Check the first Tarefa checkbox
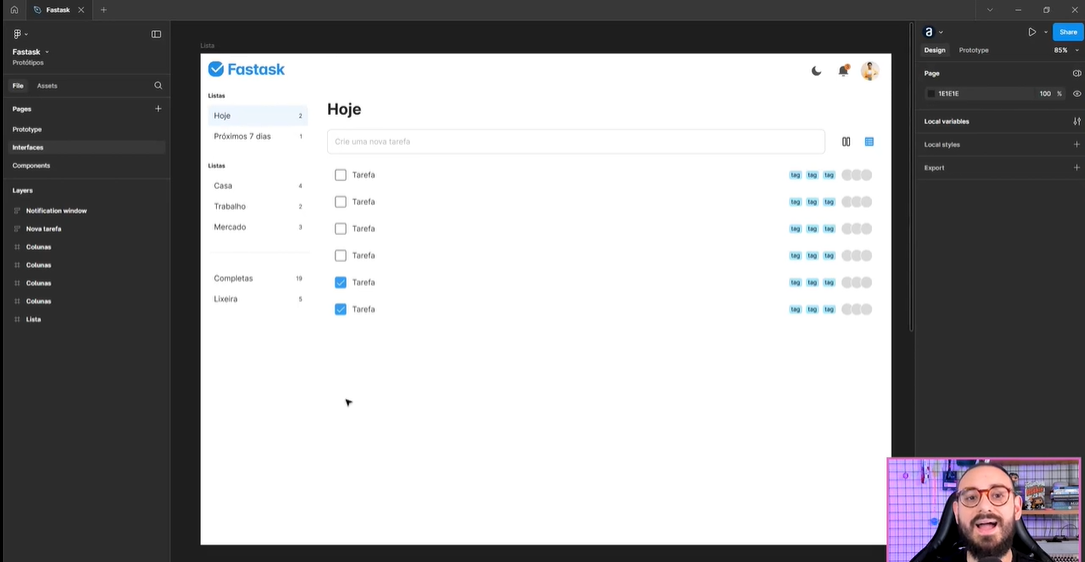Viewport: 1085px width, 562px height. coord(340,175)
